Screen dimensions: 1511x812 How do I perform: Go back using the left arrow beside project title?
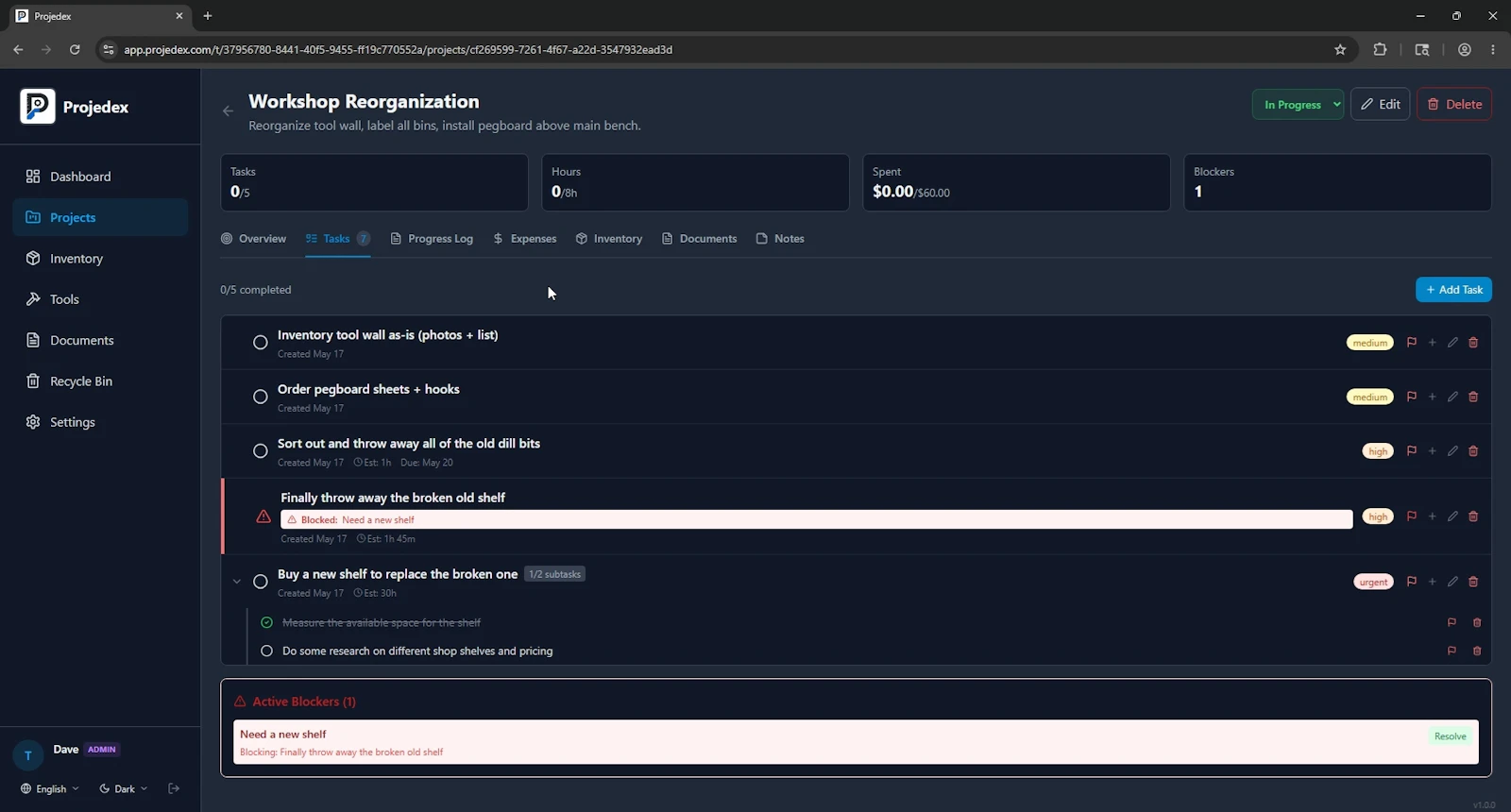228,111
